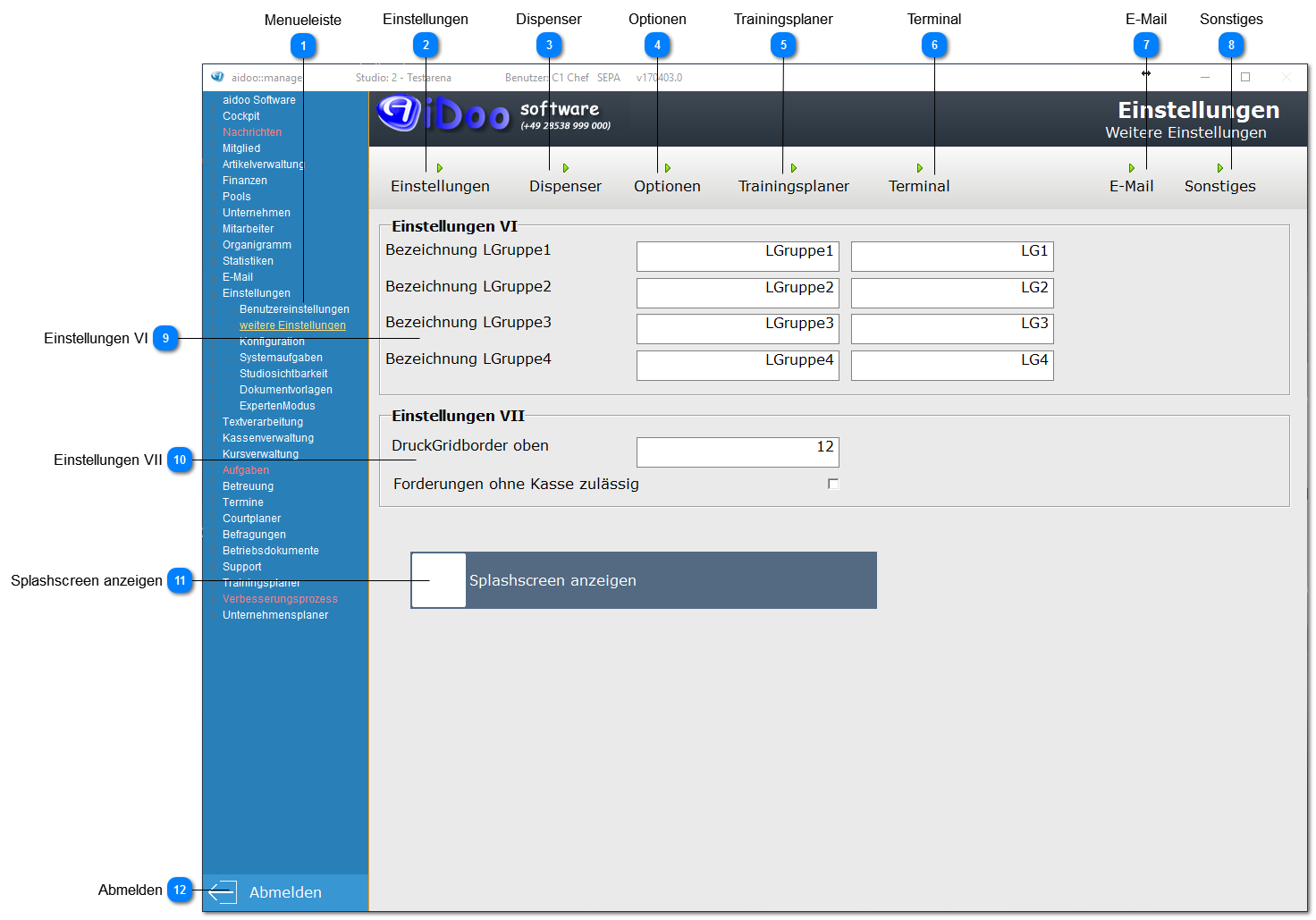This screenshot has width=1316, height=920.
Task: Click the green arrow above Terminal
Action: click(x=920, y=168)
